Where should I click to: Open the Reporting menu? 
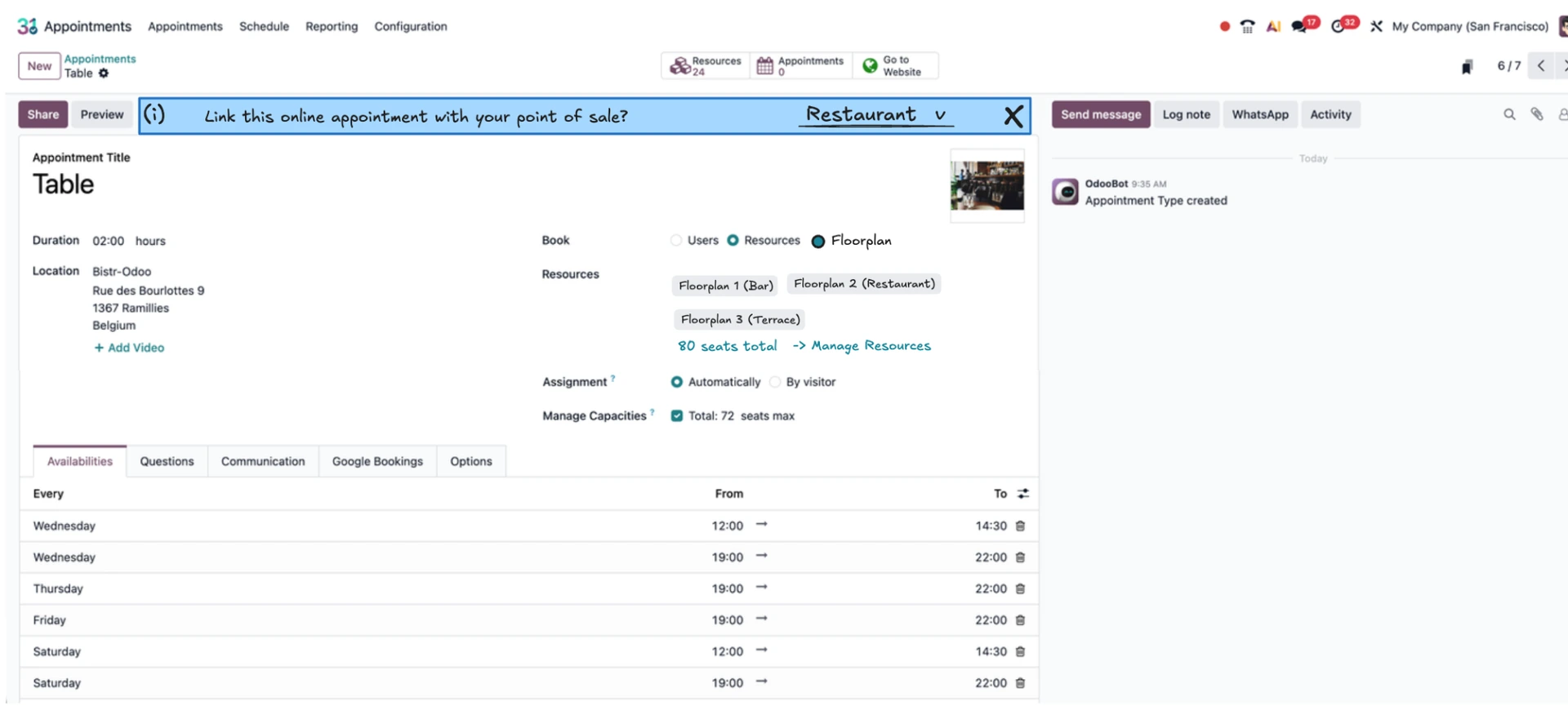click(332, 26)
